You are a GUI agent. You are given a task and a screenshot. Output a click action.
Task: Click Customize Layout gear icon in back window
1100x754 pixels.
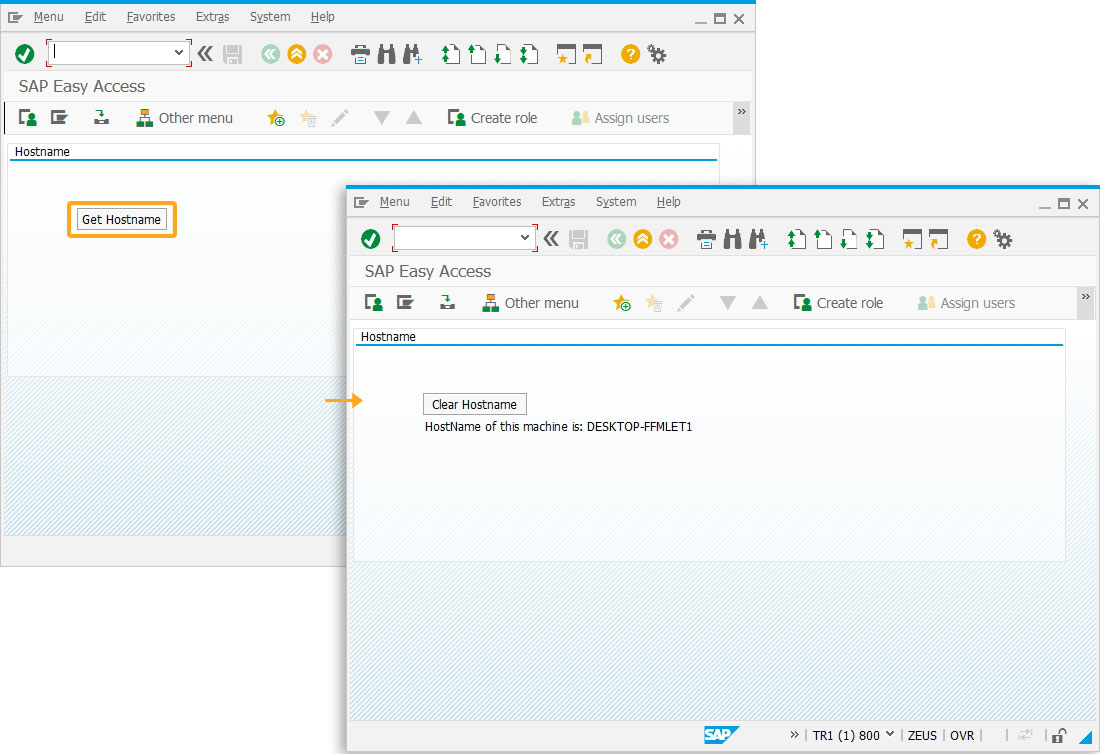657,55
